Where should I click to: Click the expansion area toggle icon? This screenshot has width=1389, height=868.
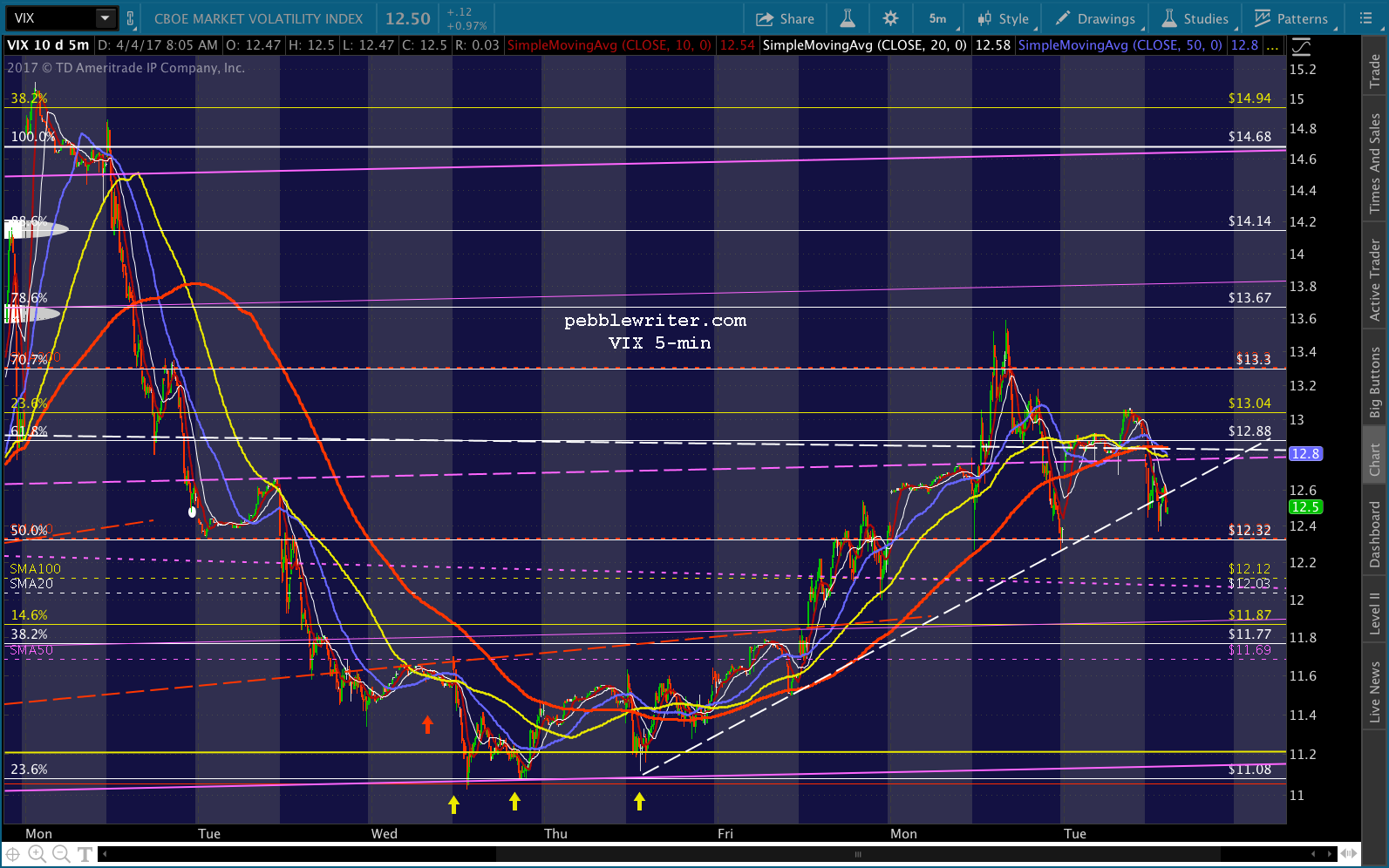point(1349,854)
